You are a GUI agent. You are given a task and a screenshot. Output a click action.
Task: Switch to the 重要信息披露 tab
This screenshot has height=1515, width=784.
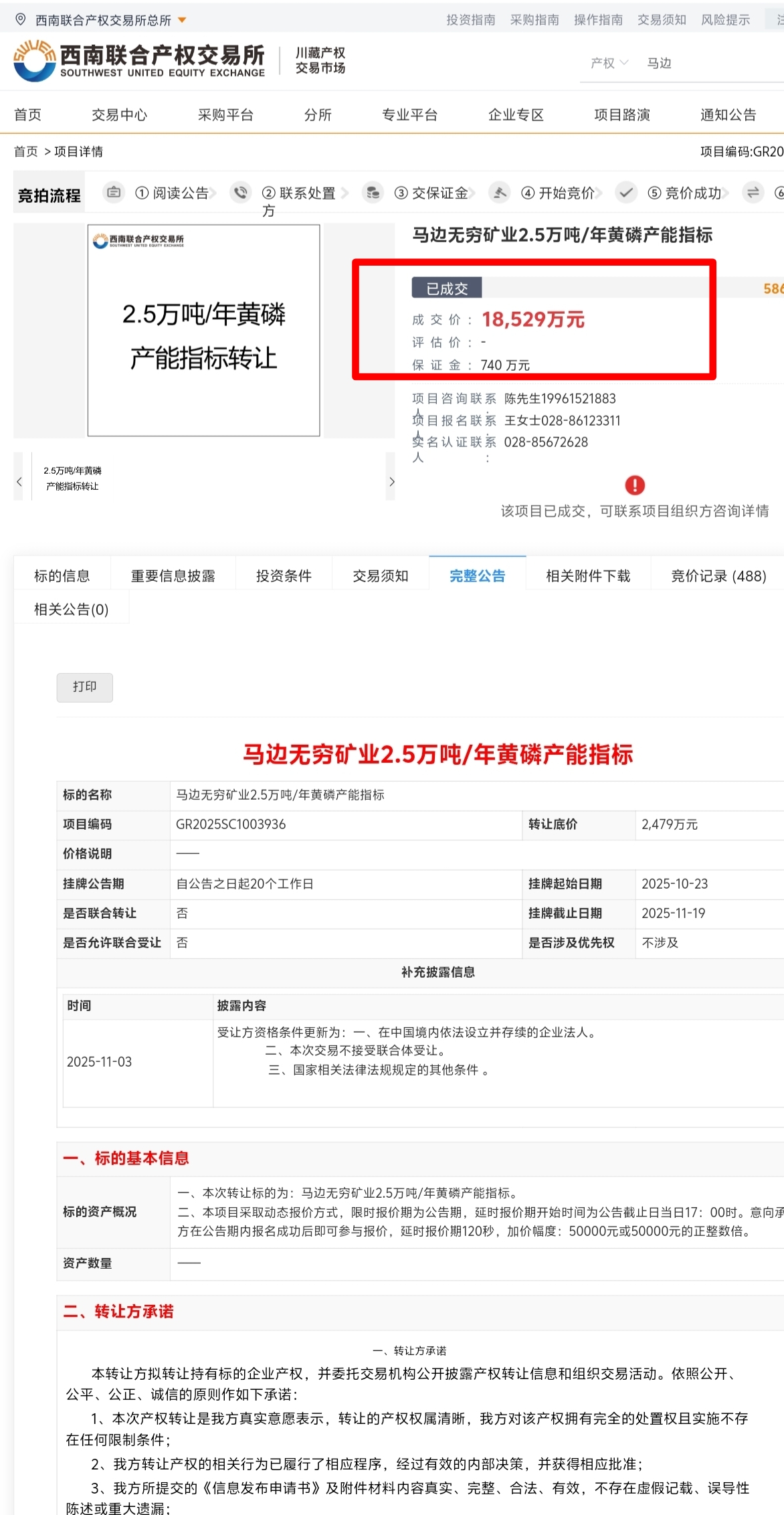[x=173, y=575]
